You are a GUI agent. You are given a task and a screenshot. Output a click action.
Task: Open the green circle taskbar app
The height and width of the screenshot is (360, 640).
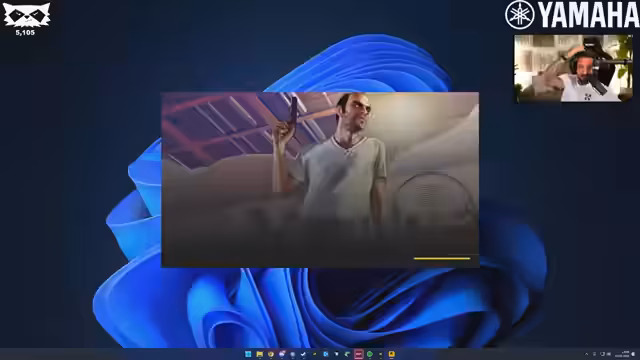click(x=370, y=354)
